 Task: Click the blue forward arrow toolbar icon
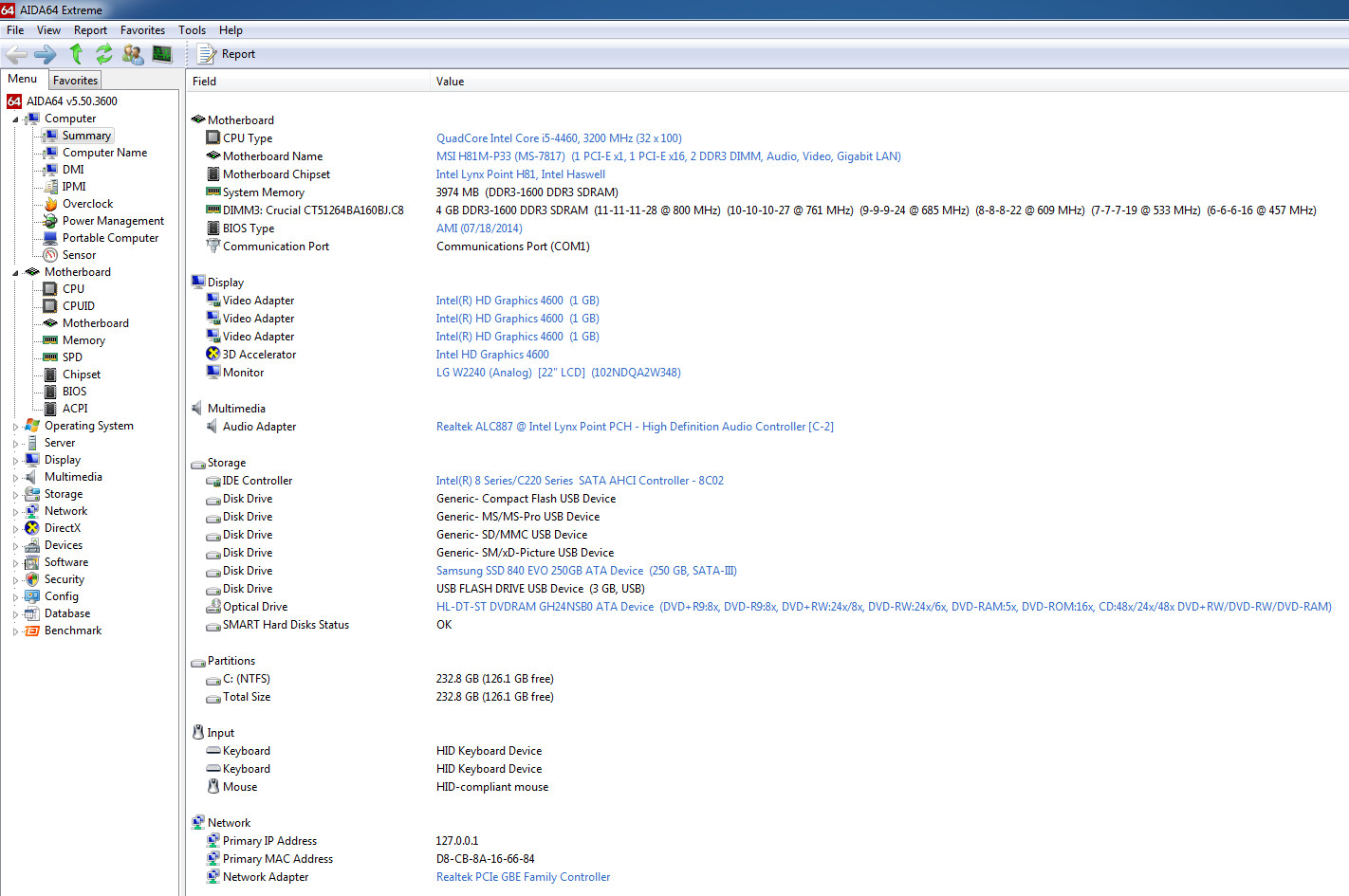[46, 54]
